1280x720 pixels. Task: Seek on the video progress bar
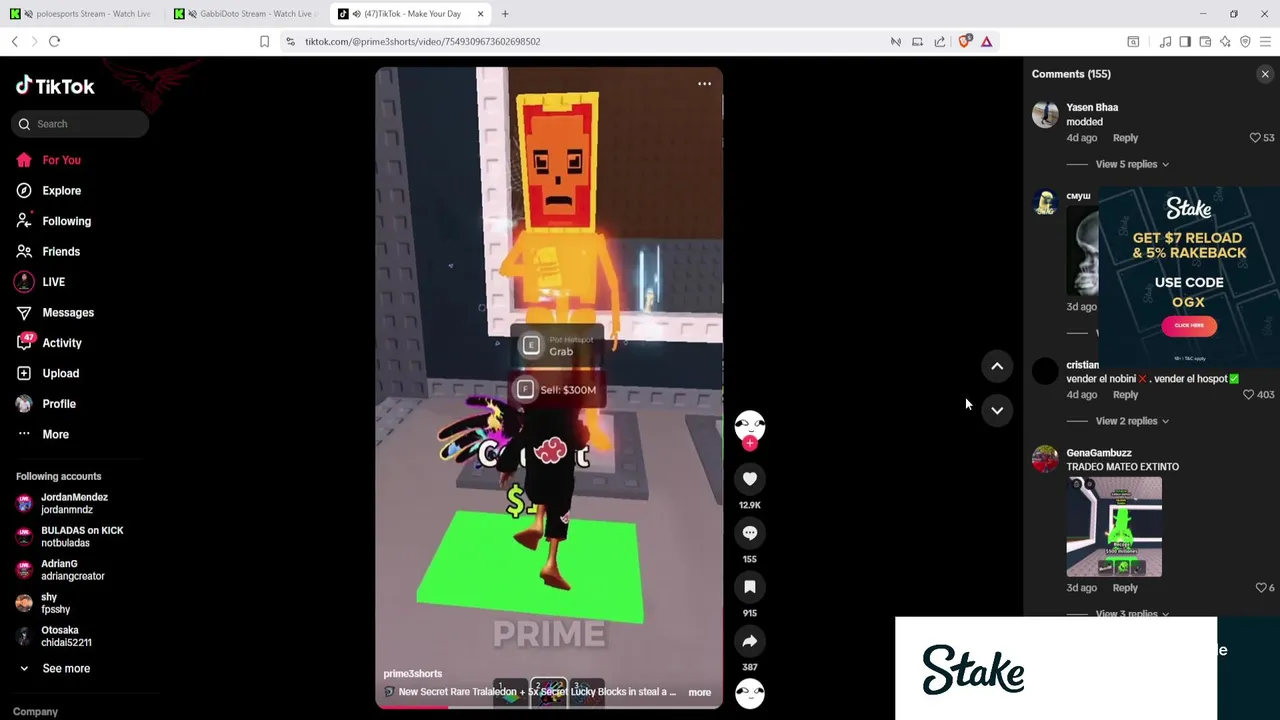pyautogui.click(x=549, y=707)
